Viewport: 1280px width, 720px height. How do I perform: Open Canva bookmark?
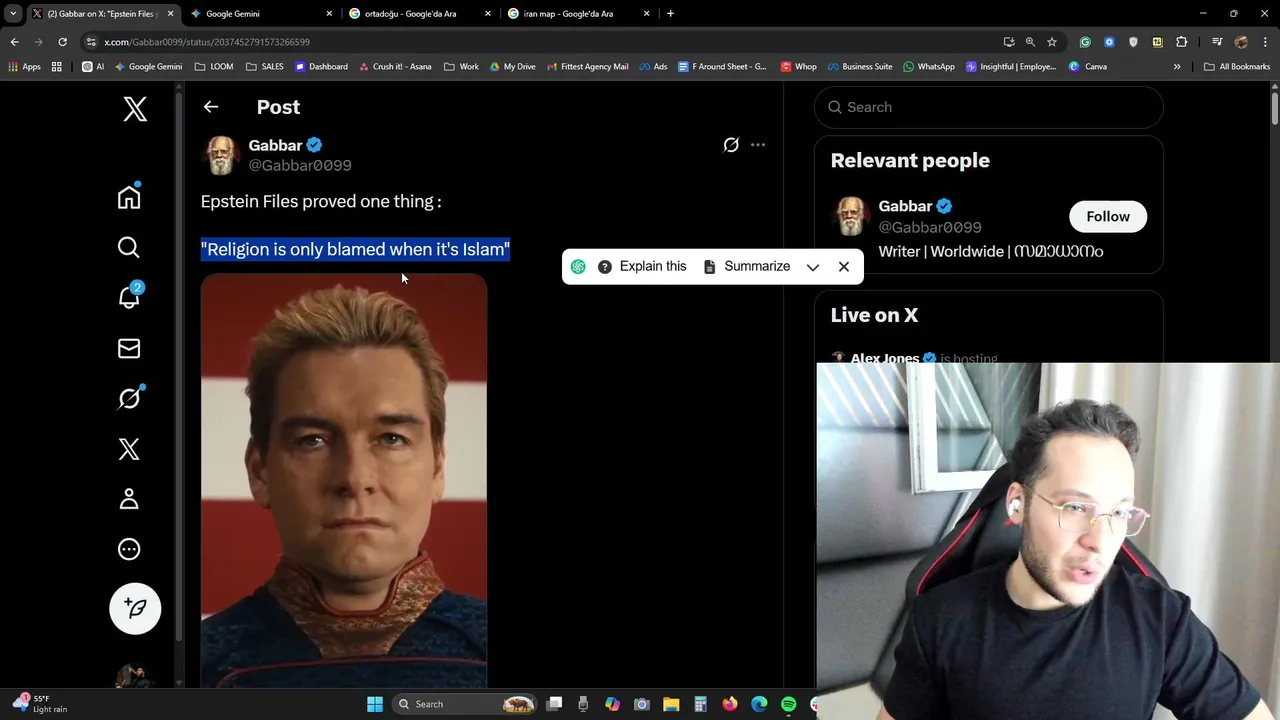1088,67
